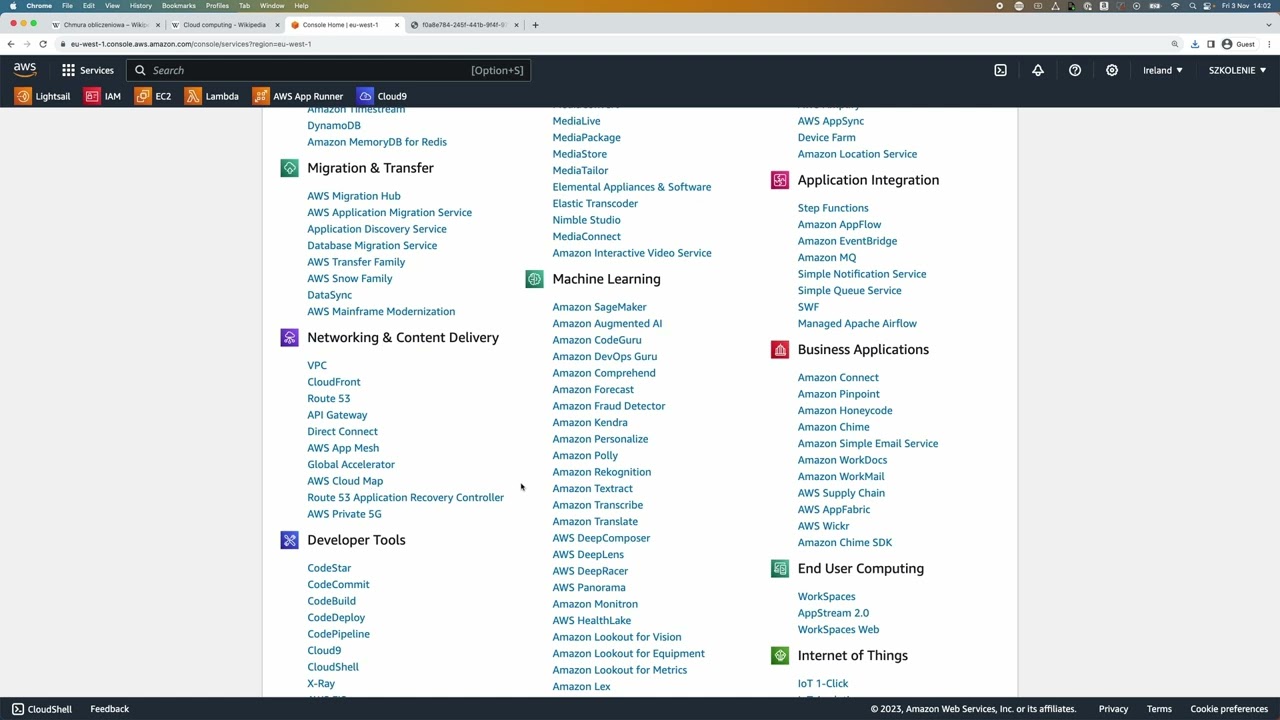Click the macOS Spotlight search icon
The height and width of the screenshot is (720, 1280).
[1192, 6]
